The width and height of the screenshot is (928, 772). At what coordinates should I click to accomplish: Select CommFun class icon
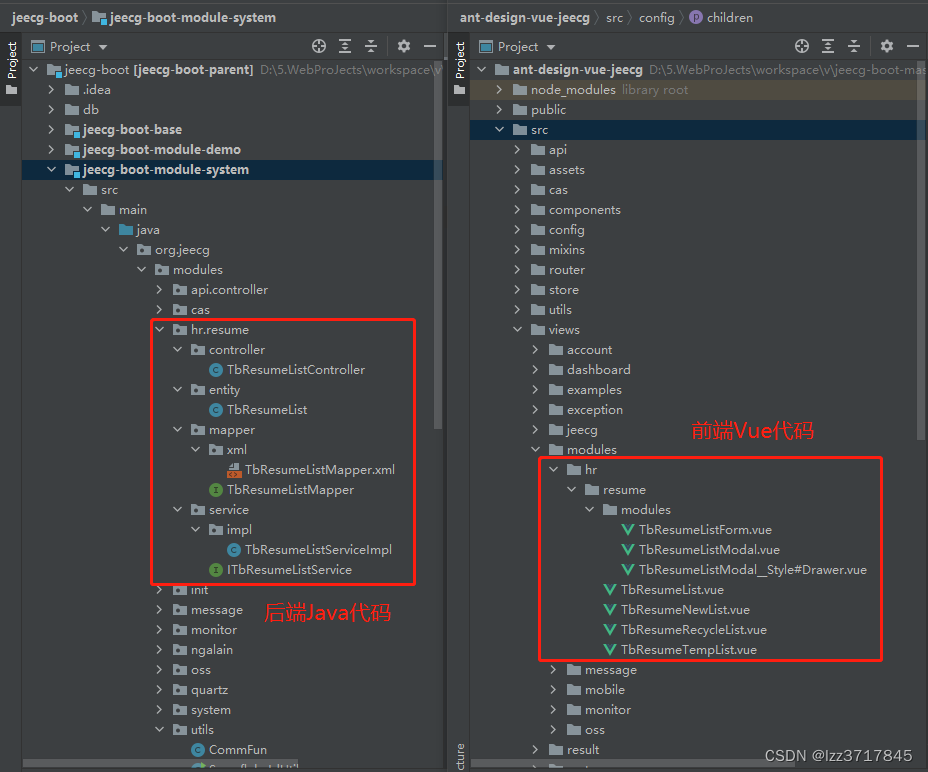click(x=198, y=750)
